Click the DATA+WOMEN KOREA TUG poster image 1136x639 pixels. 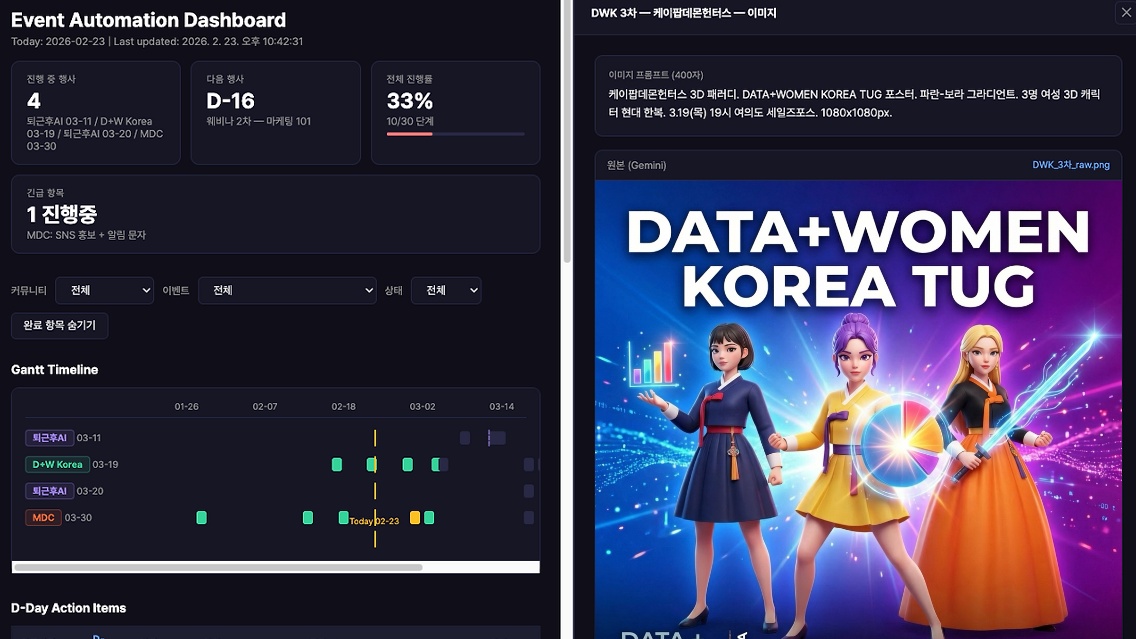(x=858, y=409)
